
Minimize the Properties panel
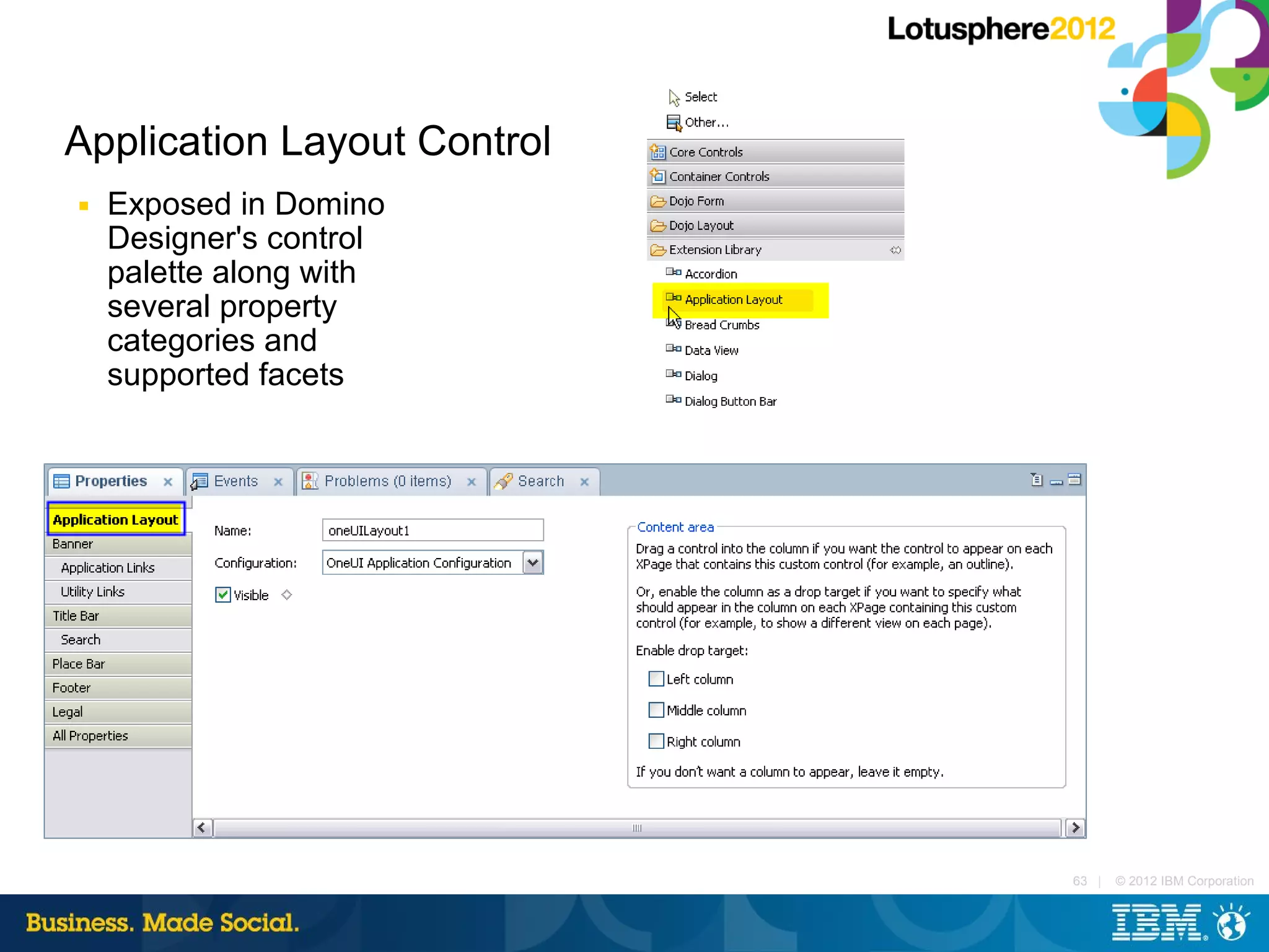point(1056,482)
